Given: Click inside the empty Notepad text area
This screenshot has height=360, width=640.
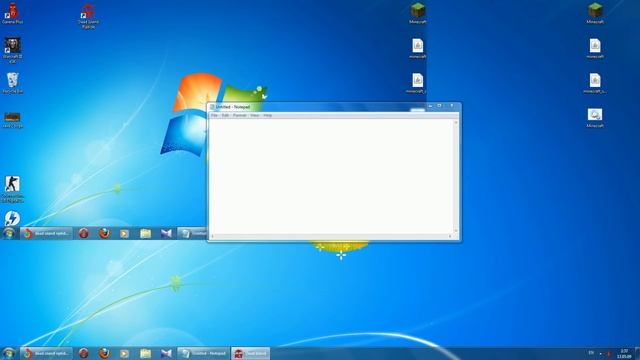Looking at the screenshot, I should click(331, 176).
